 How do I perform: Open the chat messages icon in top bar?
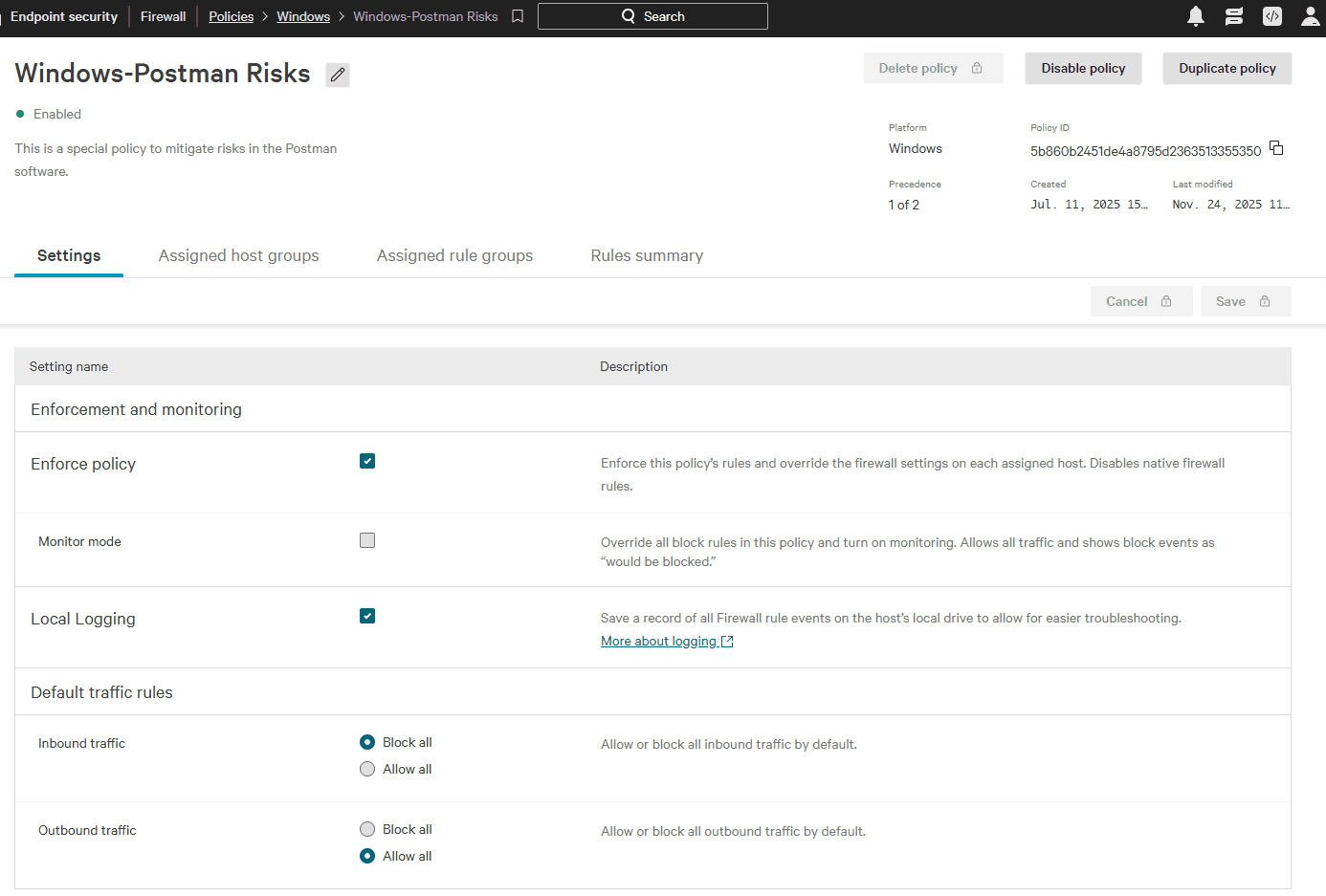1233,15
